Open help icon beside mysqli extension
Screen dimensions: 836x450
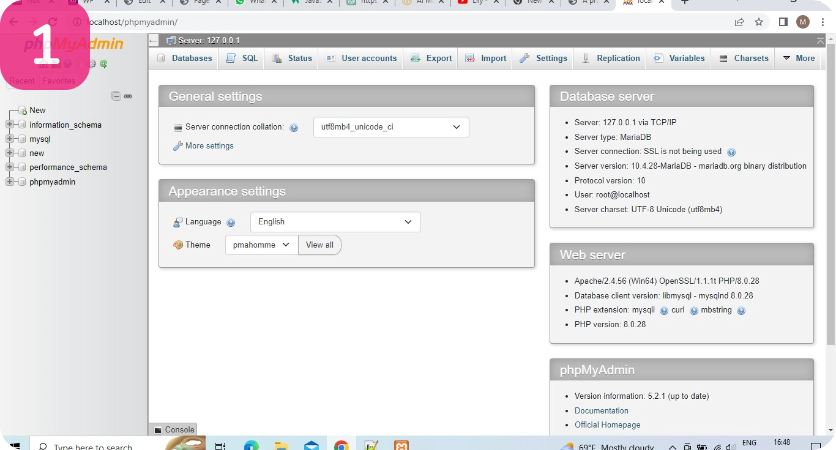click(664, 311)
